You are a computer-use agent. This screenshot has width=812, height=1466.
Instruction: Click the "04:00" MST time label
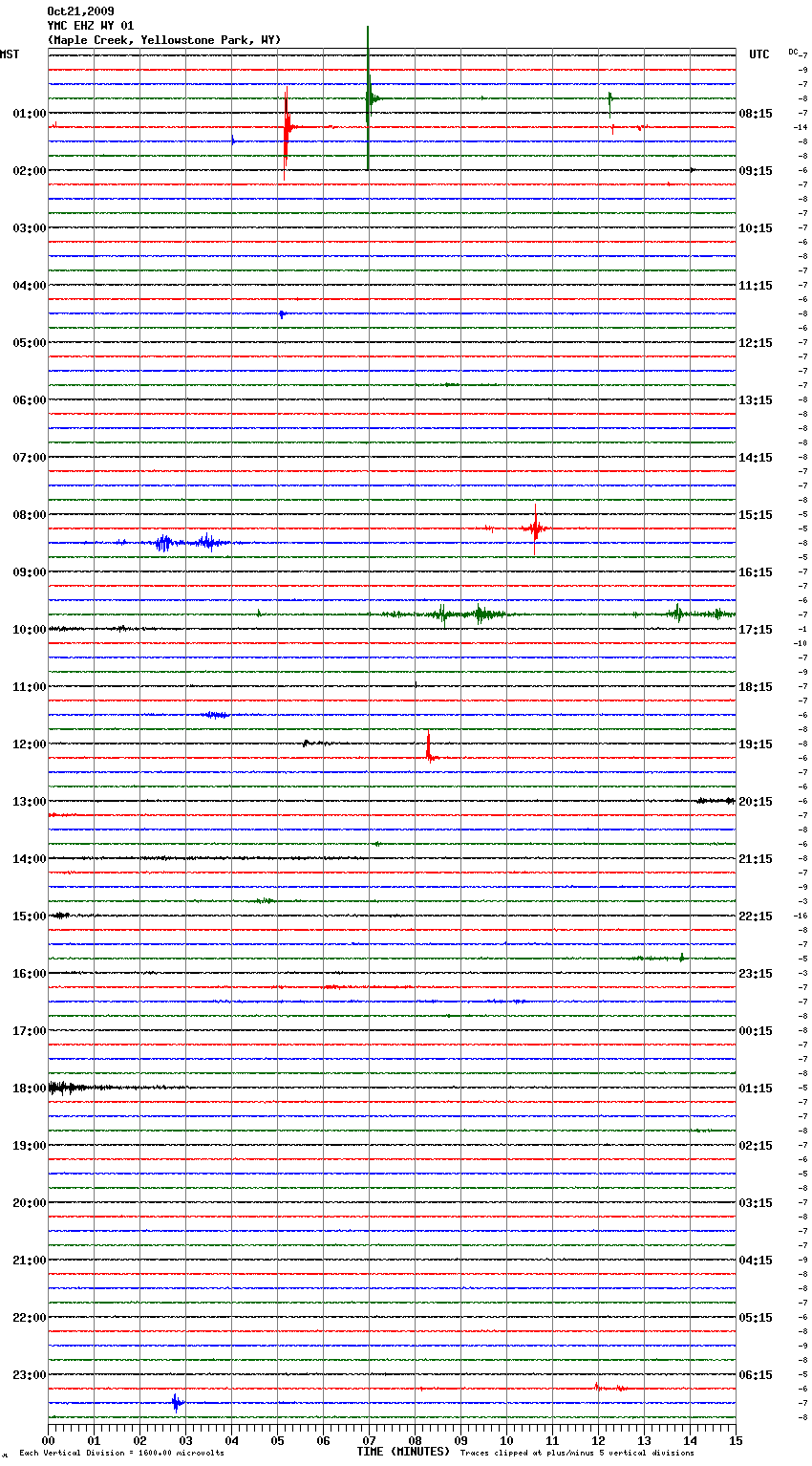30,286
